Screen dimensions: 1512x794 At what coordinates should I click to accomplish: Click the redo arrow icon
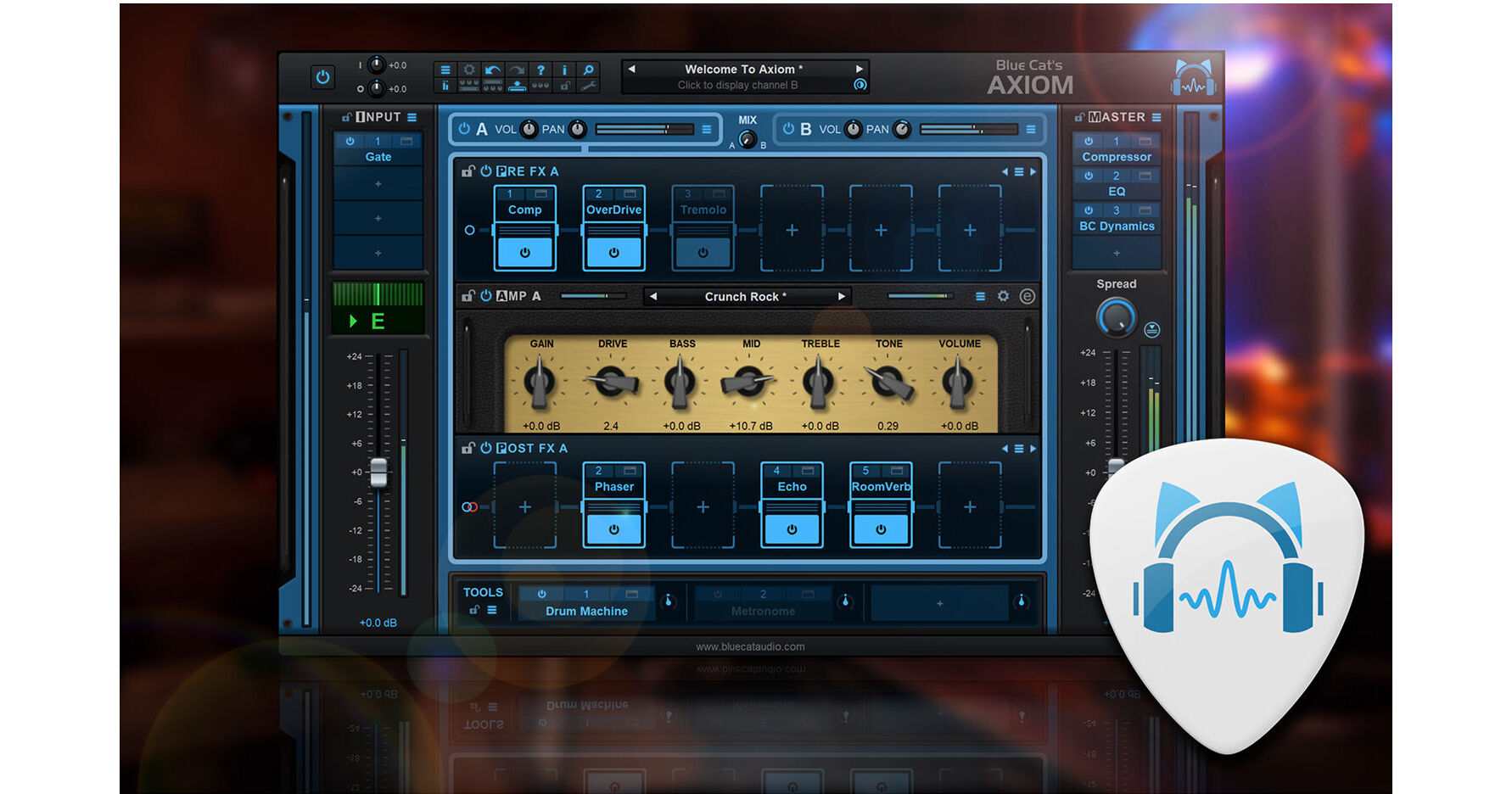(517, 70)
